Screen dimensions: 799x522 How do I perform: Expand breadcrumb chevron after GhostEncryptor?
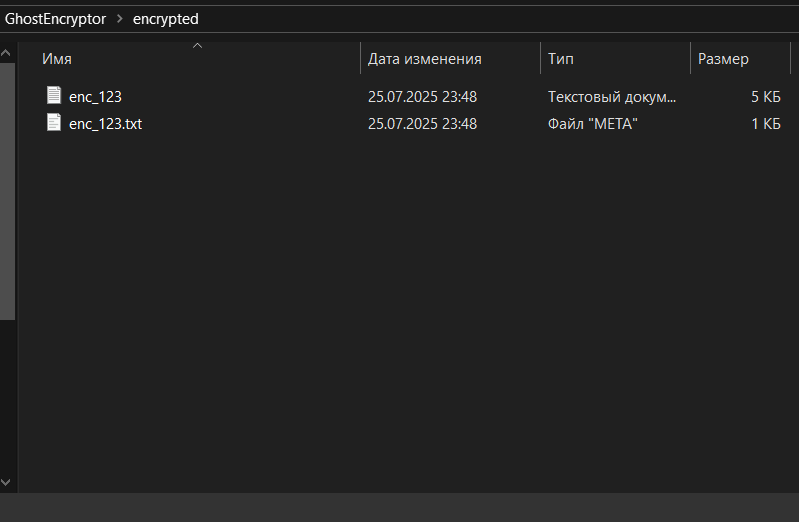(x=120, y=19)
